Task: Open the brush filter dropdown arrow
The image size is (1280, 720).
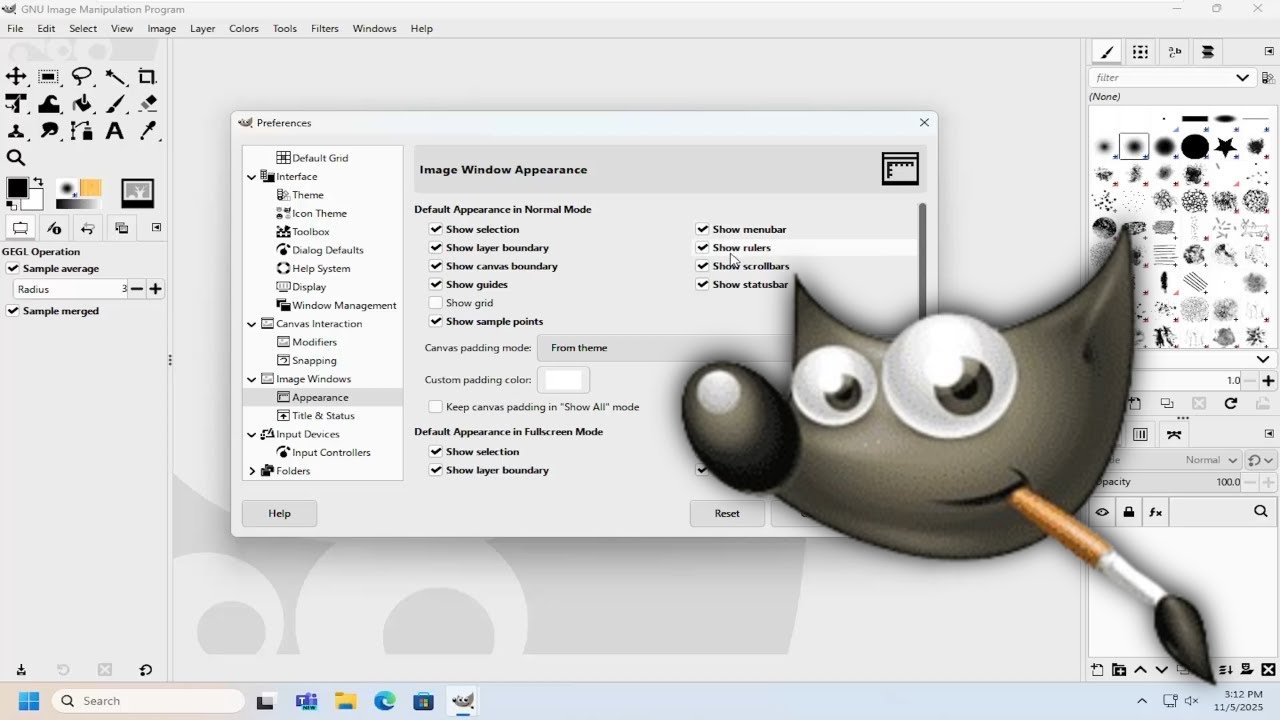Action: point(1242,78)
